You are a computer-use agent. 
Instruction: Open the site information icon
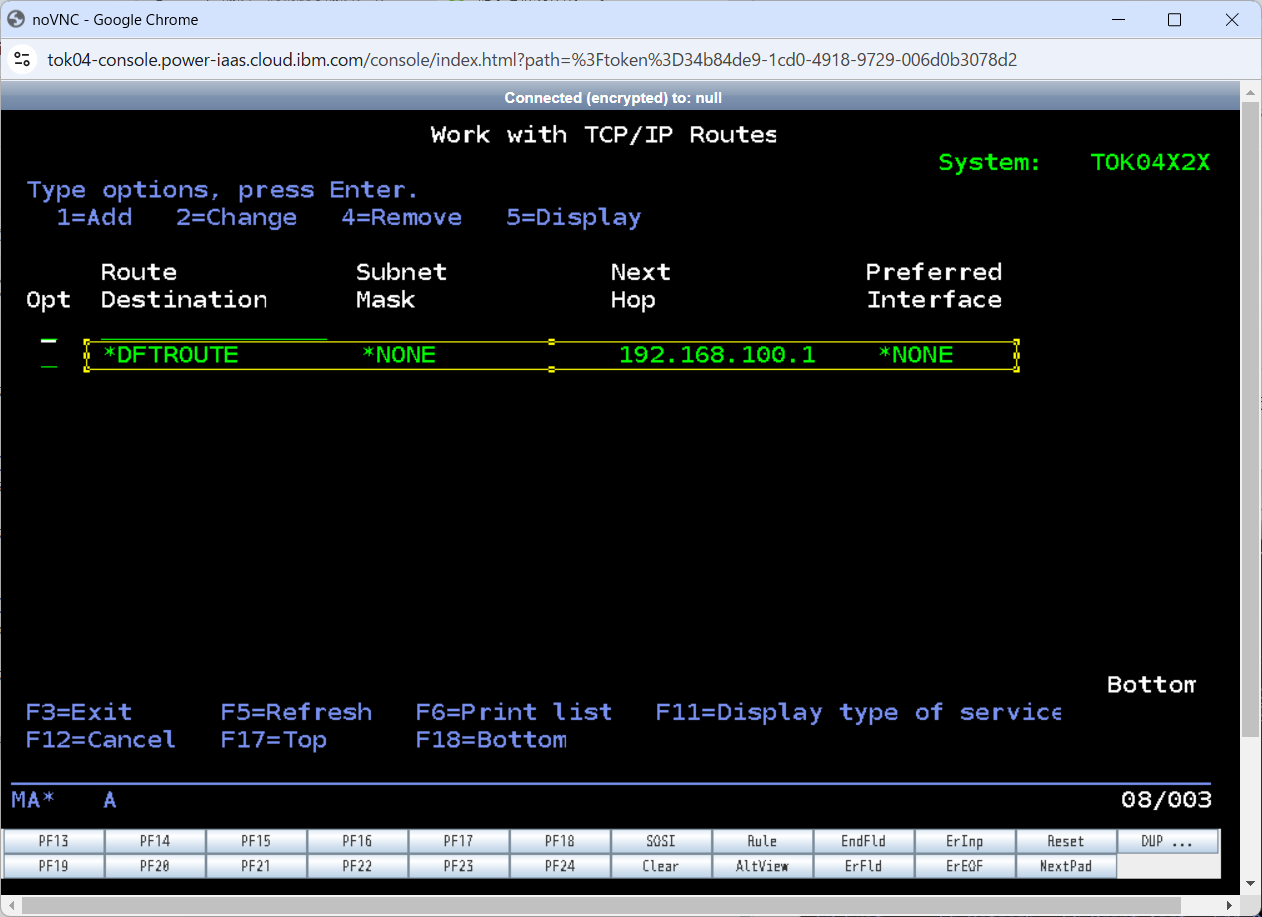[22, 60]
